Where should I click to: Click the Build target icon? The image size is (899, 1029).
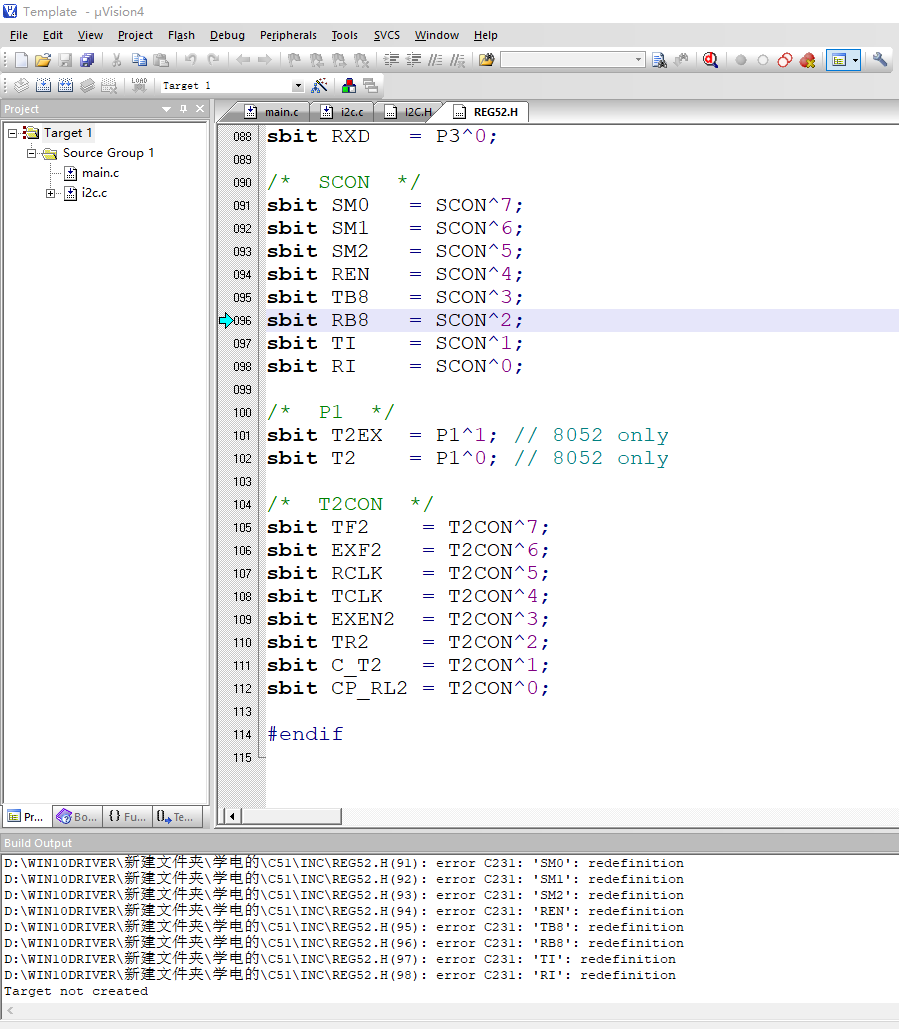[x=43, y=85]
